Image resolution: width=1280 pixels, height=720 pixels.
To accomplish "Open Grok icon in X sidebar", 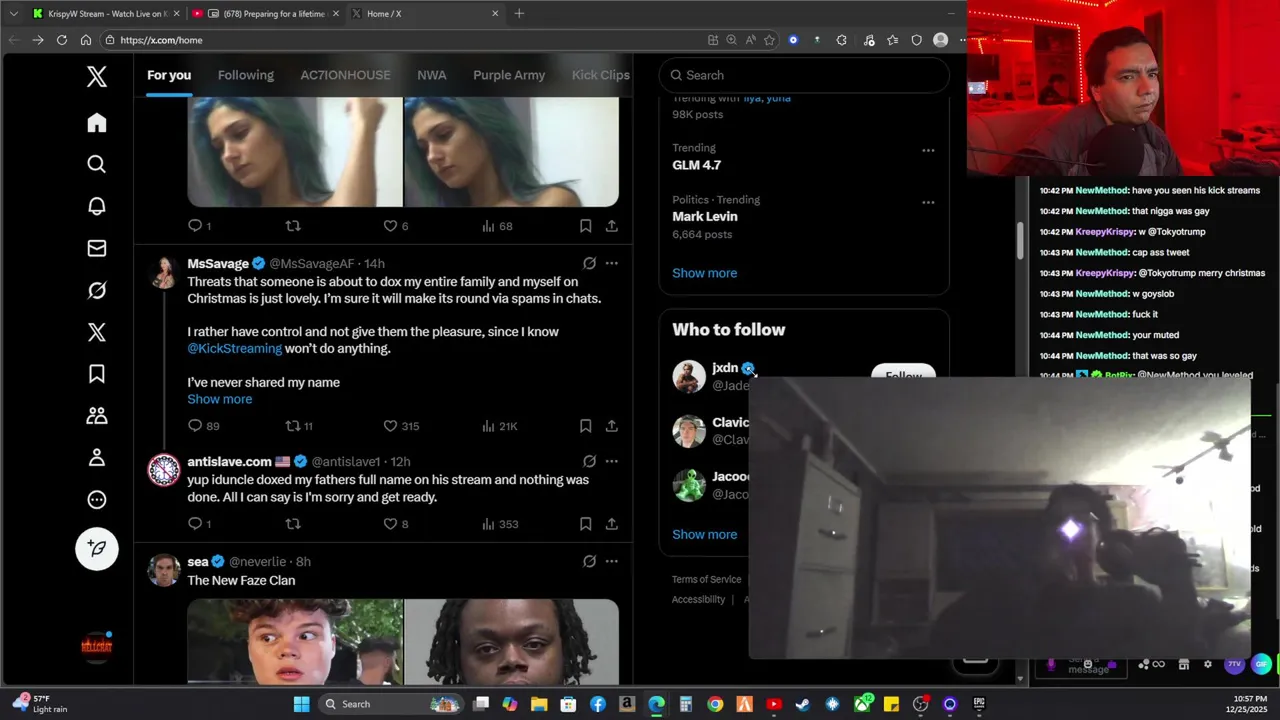I will [x=97, y=290].
